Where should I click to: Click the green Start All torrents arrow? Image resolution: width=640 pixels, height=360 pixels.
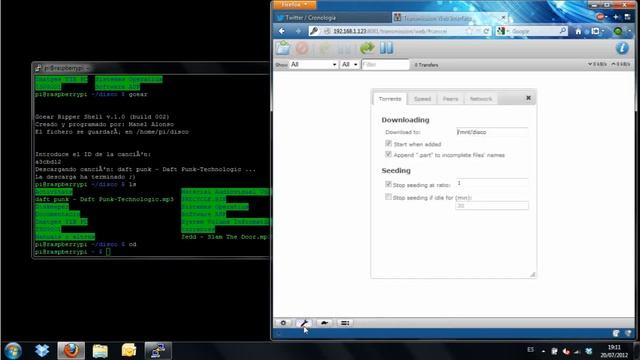click(367, 48)
